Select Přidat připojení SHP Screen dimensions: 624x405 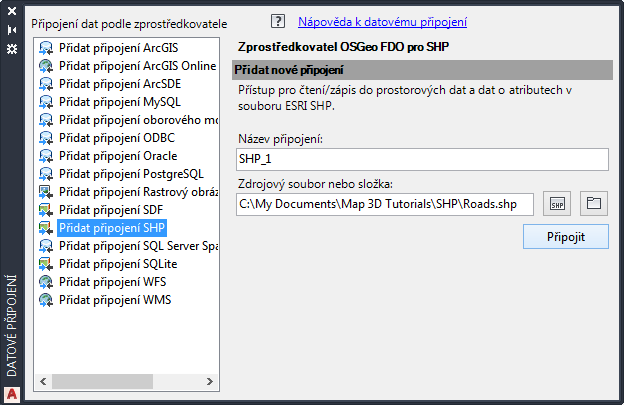112,228
